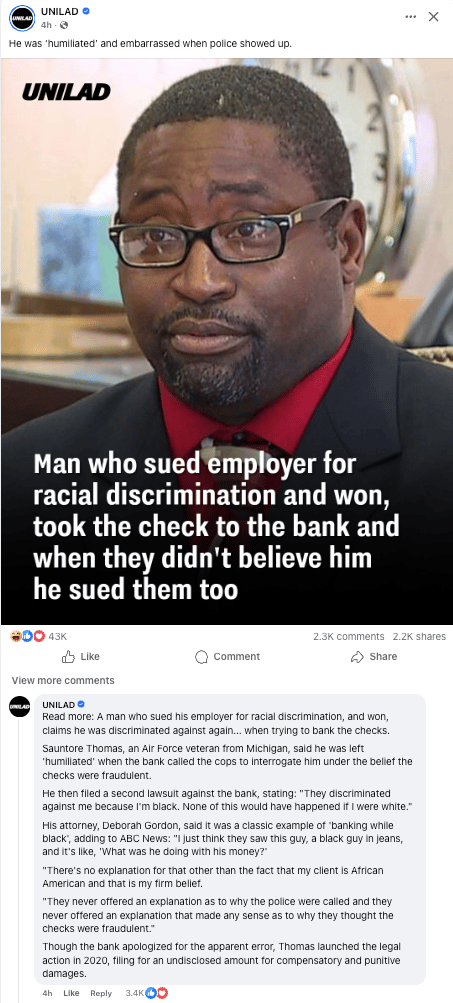Click the public globe privacy icon
453x1003 pixels.
(x=63, y=26)
